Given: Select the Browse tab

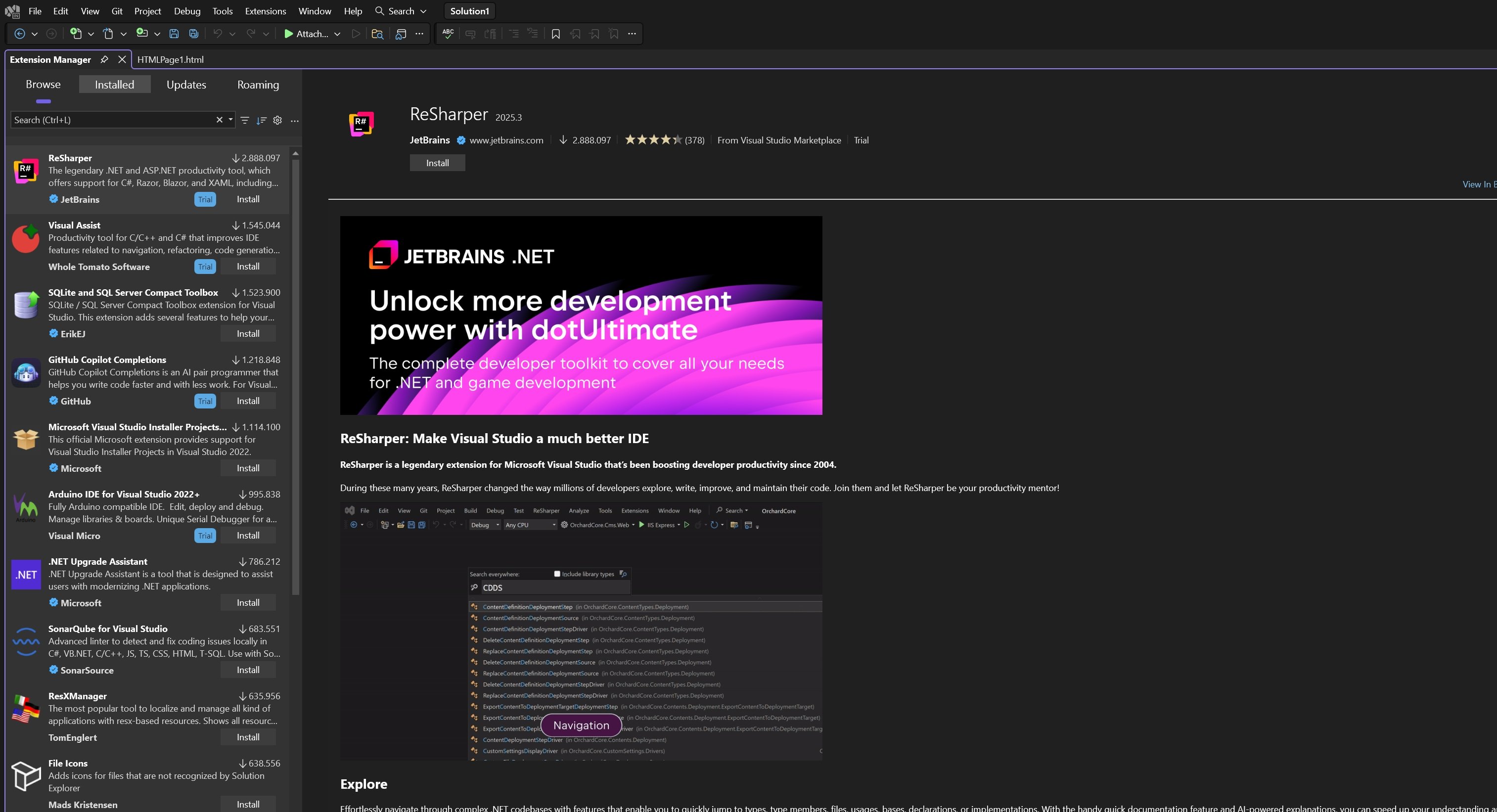Looking at the screenshot, I should (43, 84).
